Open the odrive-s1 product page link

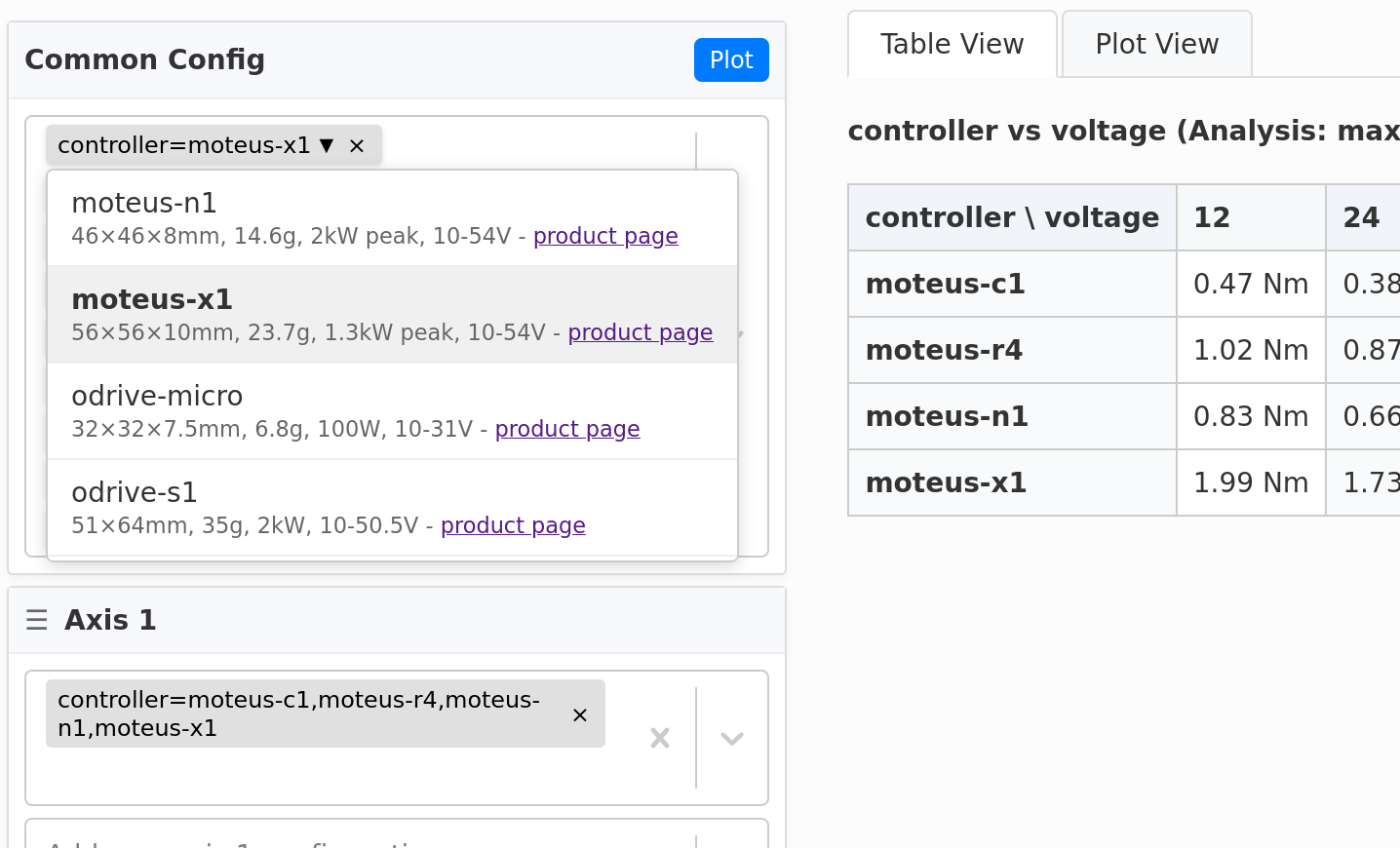tap(513, 525)
